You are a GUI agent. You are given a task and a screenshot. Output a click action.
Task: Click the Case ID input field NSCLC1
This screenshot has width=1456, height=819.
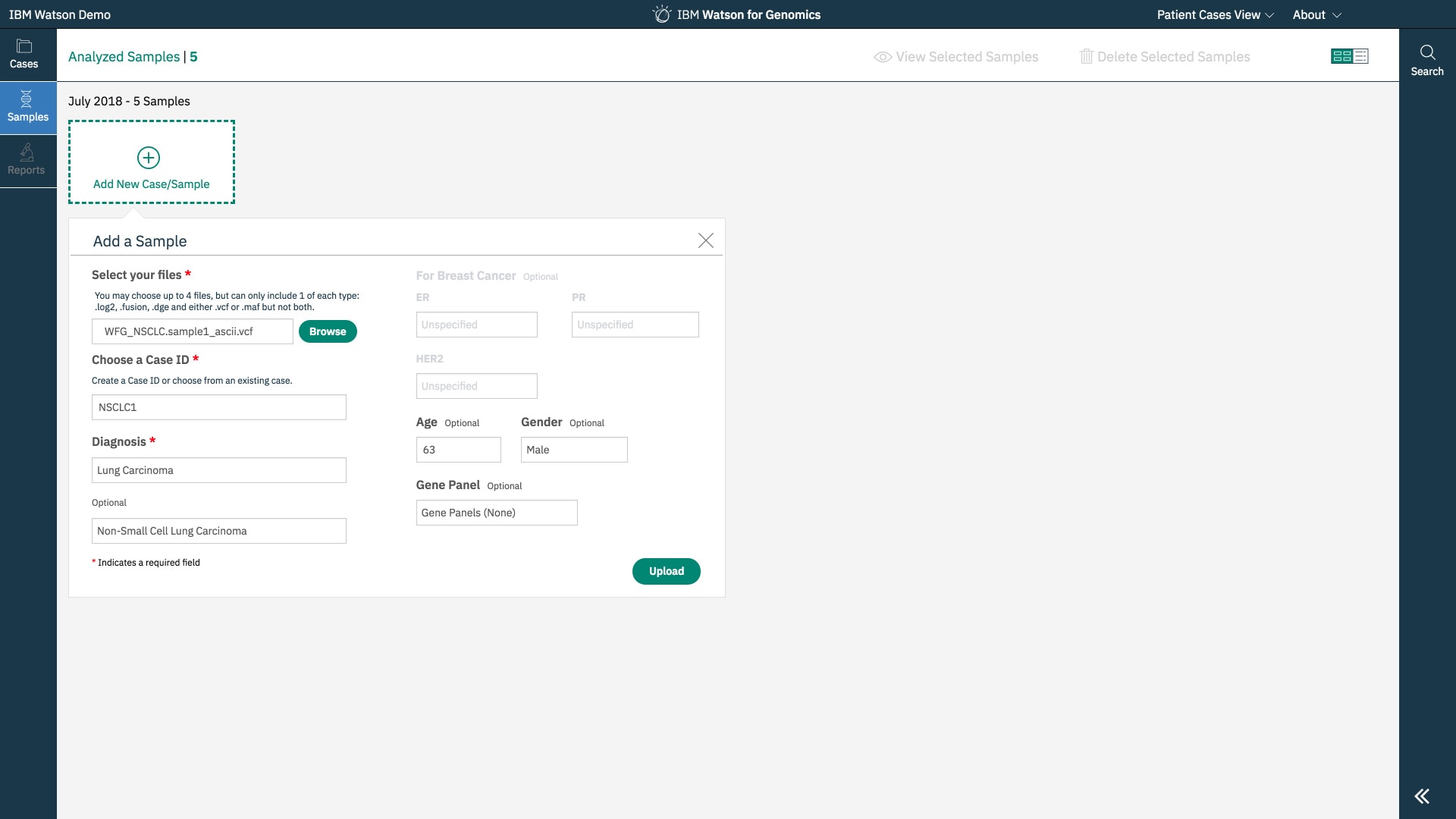pos(218,407)
